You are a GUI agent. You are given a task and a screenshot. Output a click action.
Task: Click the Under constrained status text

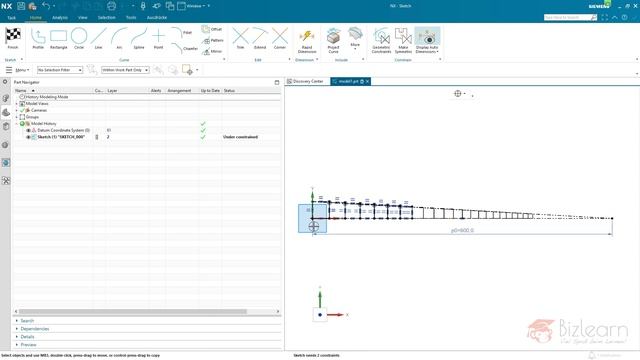point(240,137)
